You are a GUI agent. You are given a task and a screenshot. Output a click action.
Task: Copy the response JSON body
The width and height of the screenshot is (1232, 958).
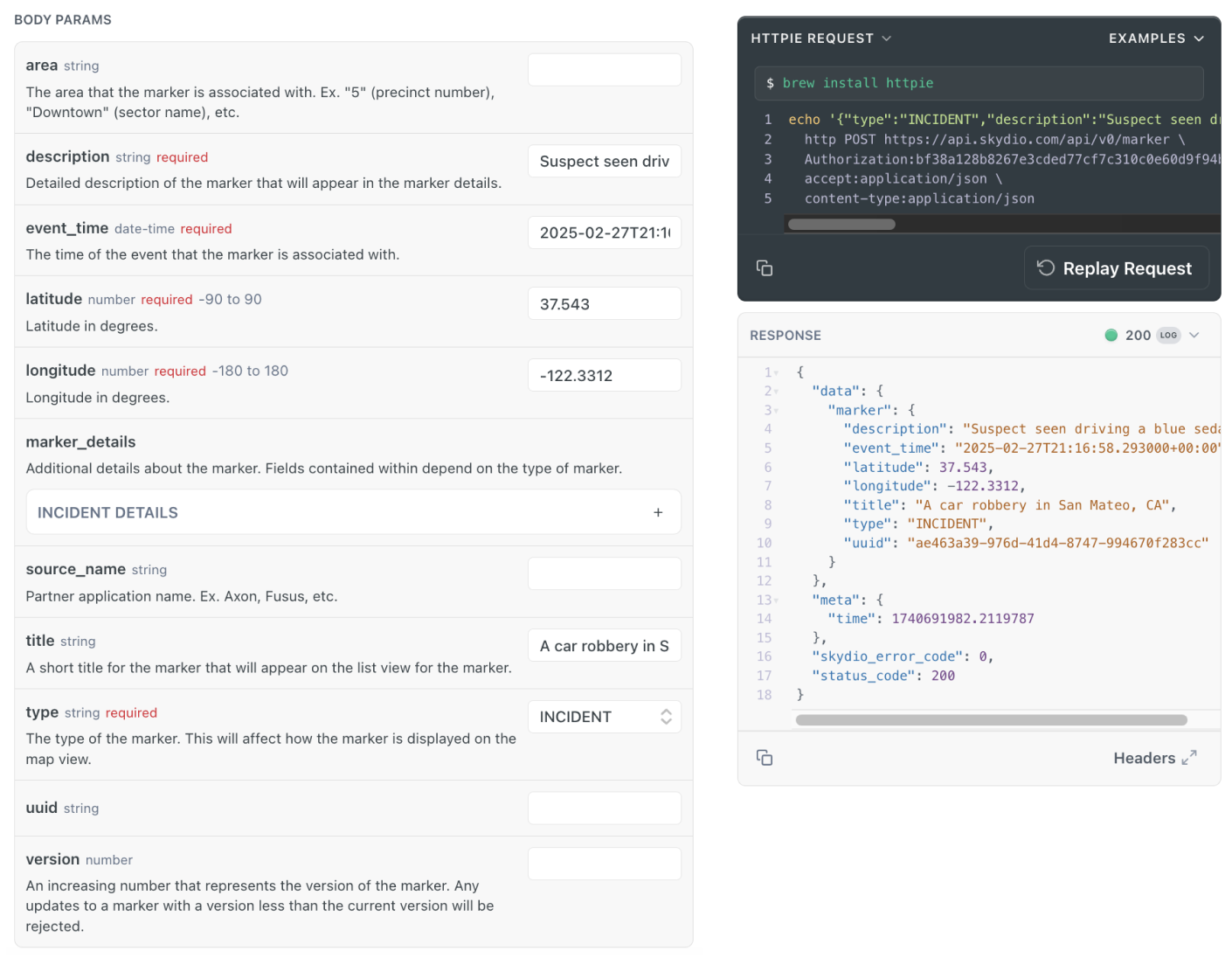[x=765, y=758]
